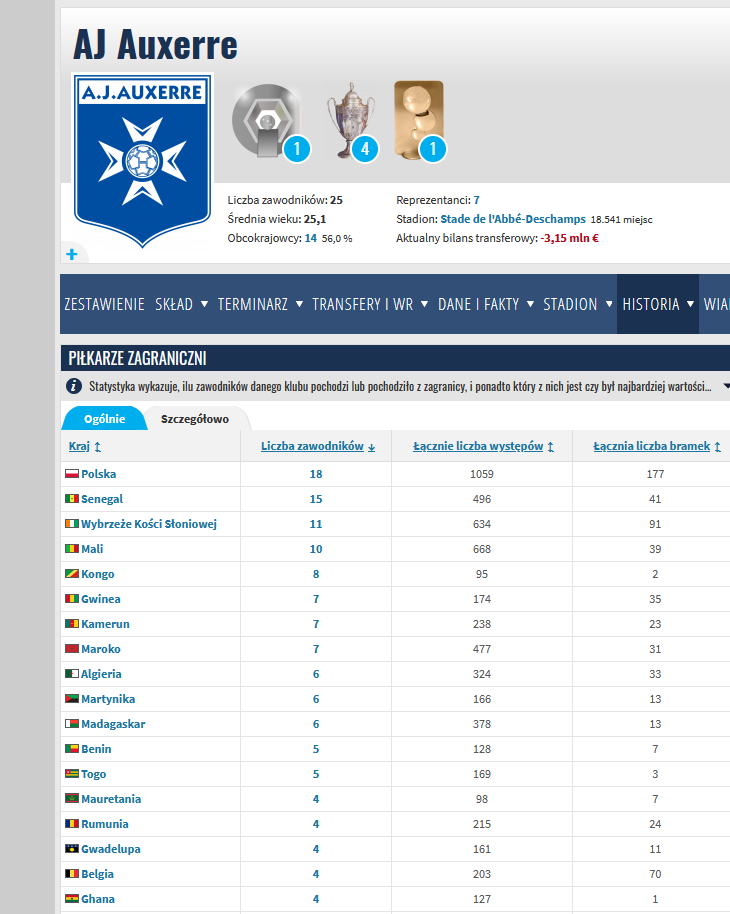Open the Kongo country link

pos(98,574)
